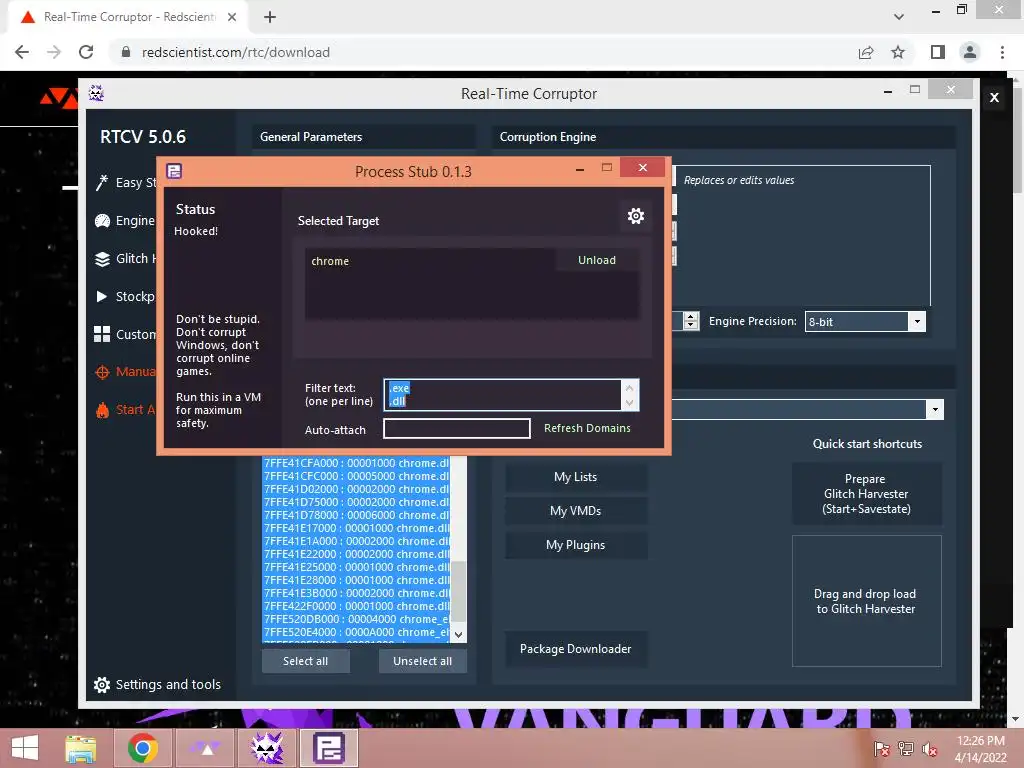Viewport: 1024px width, 768px height.
Task: Select the Real-Time Corruptor browser tab
Action: pos(129,17)
